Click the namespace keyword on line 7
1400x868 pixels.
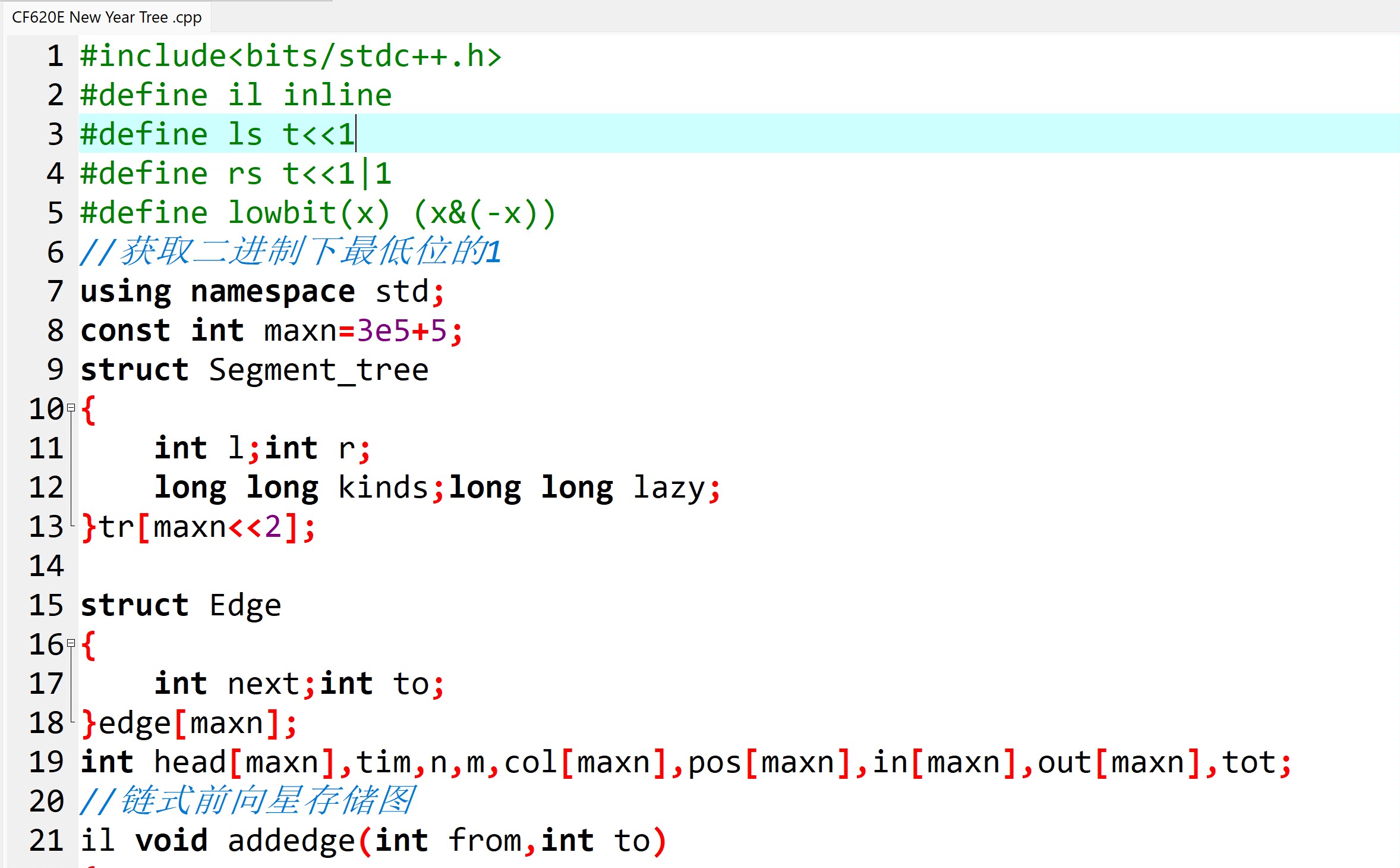pyautogui.click(x=272, y=291)
